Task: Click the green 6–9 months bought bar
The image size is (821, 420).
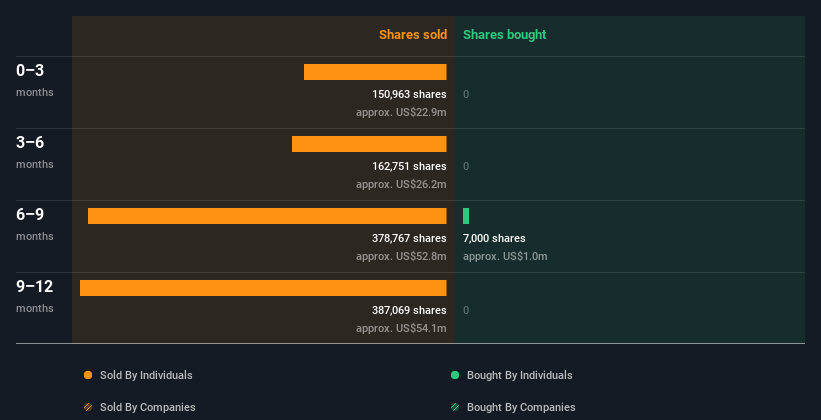Action: point(466,216)
